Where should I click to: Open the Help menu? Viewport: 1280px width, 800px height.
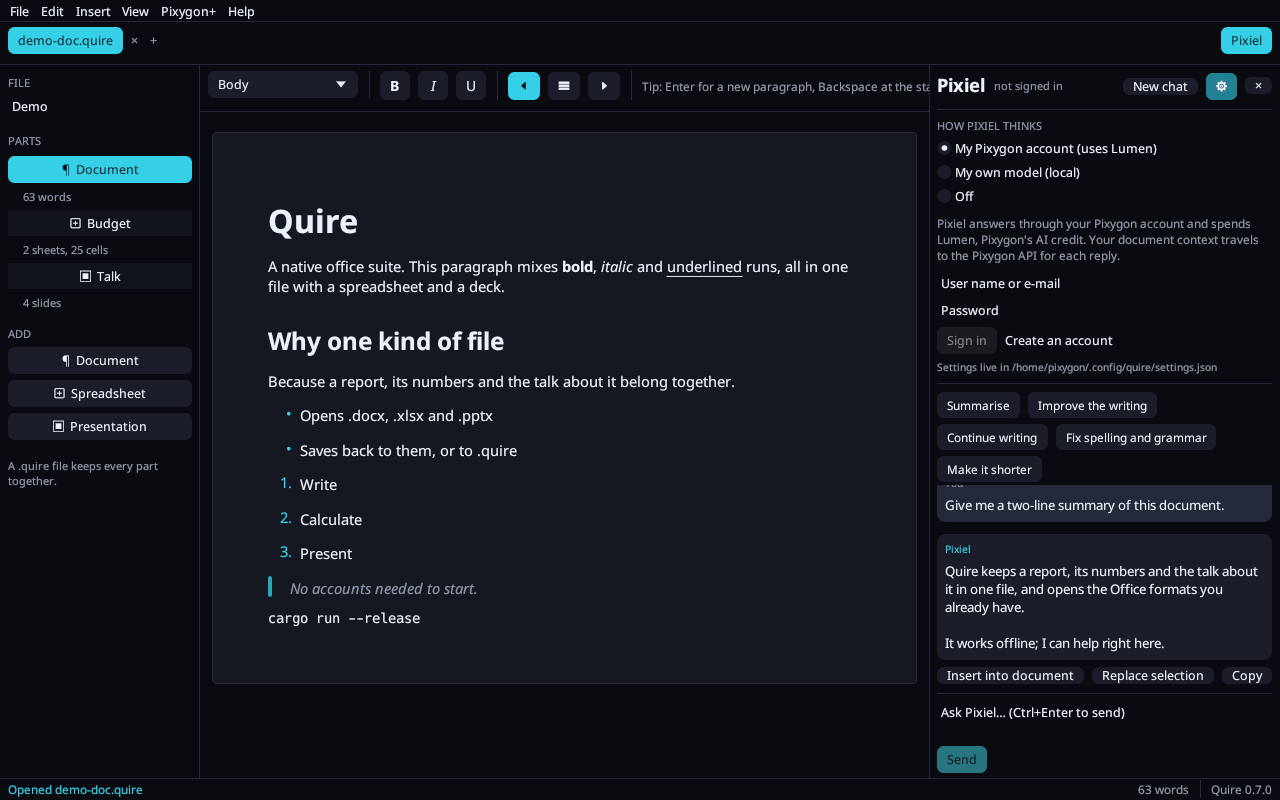(x=241, y=11)
